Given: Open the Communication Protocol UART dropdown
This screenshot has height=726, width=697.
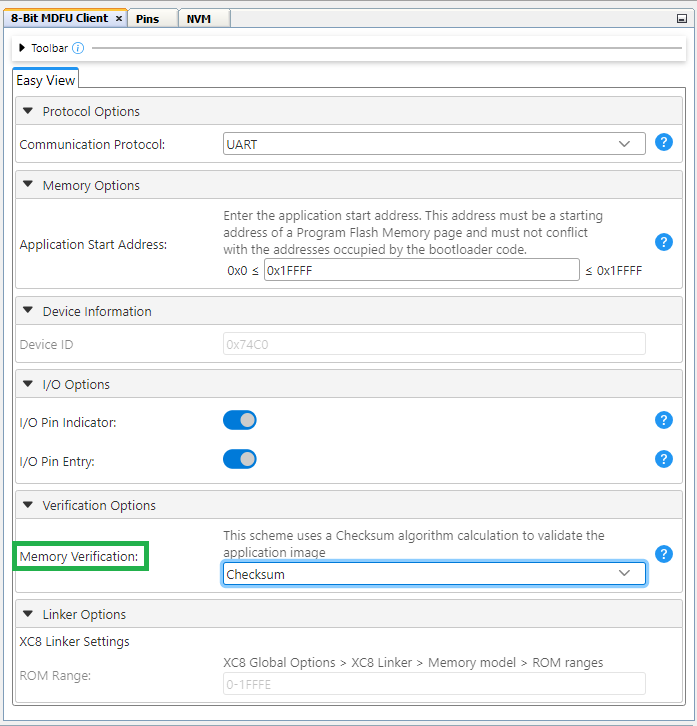Looking at the screenshot, I should click(x=434, y=144).
